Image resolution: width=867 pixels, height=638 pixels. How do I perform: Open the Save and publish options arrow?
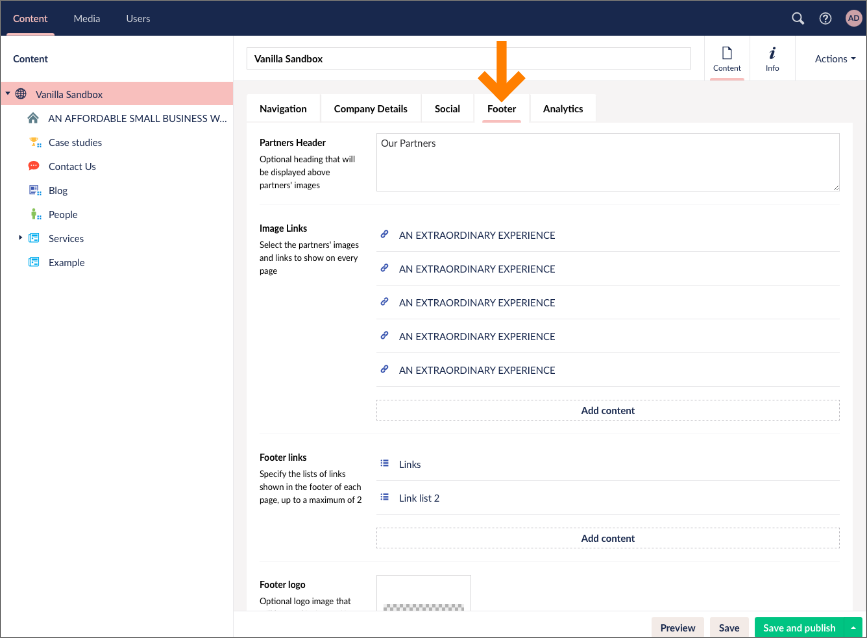tap(853, 628)
